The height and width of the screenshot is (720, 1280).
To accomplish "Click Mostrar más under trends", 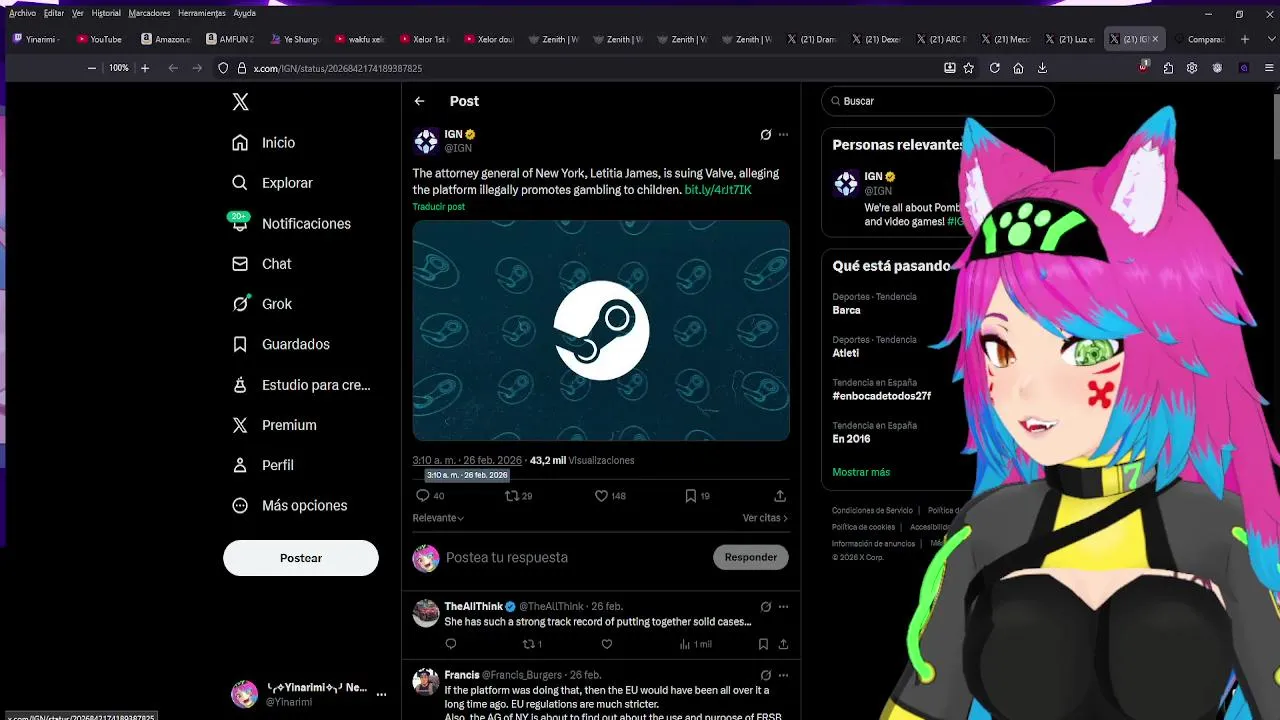I will tap(861, 472).
